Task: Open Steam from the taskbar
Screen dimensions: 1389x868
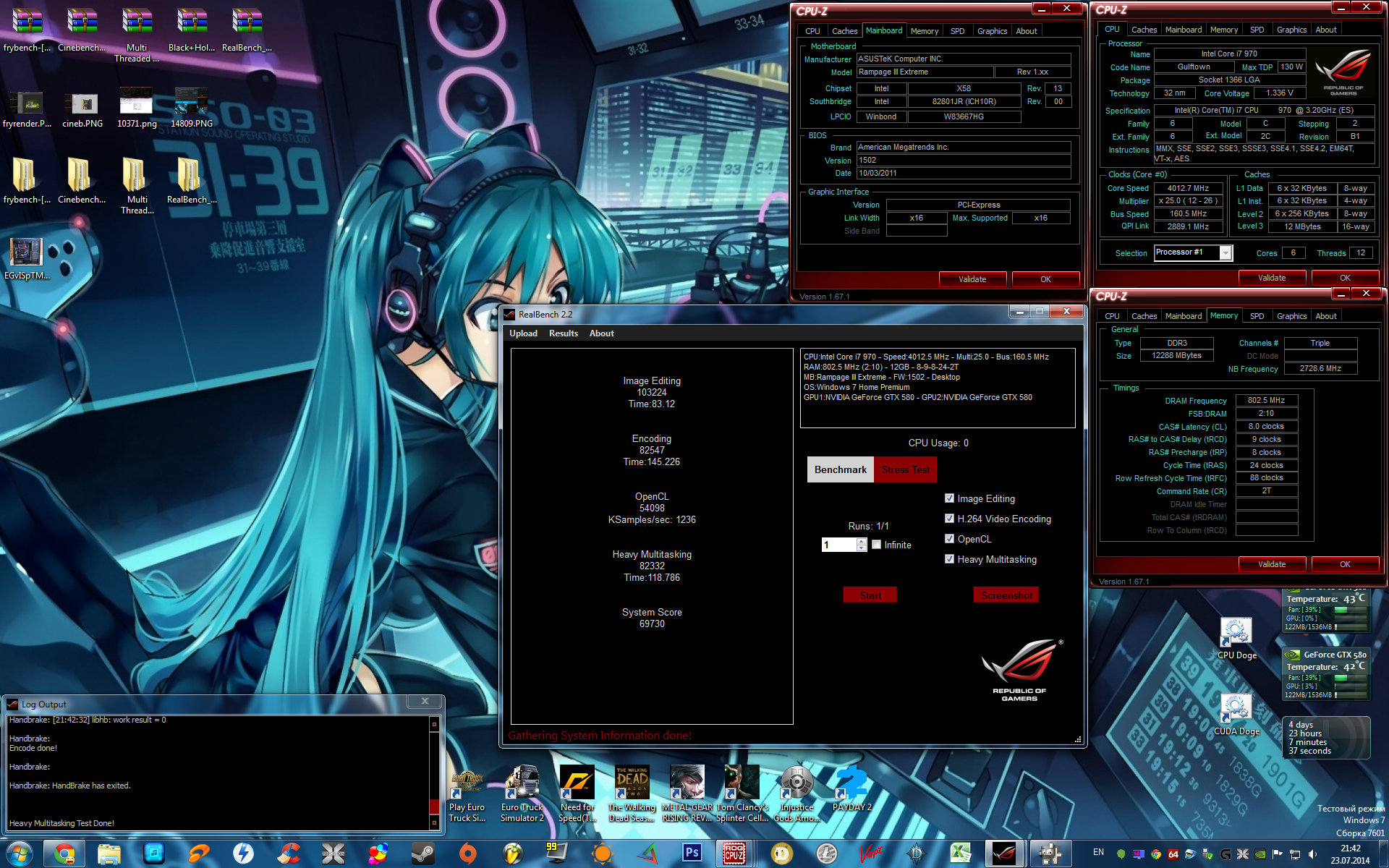Action: (x=423, y=854)
